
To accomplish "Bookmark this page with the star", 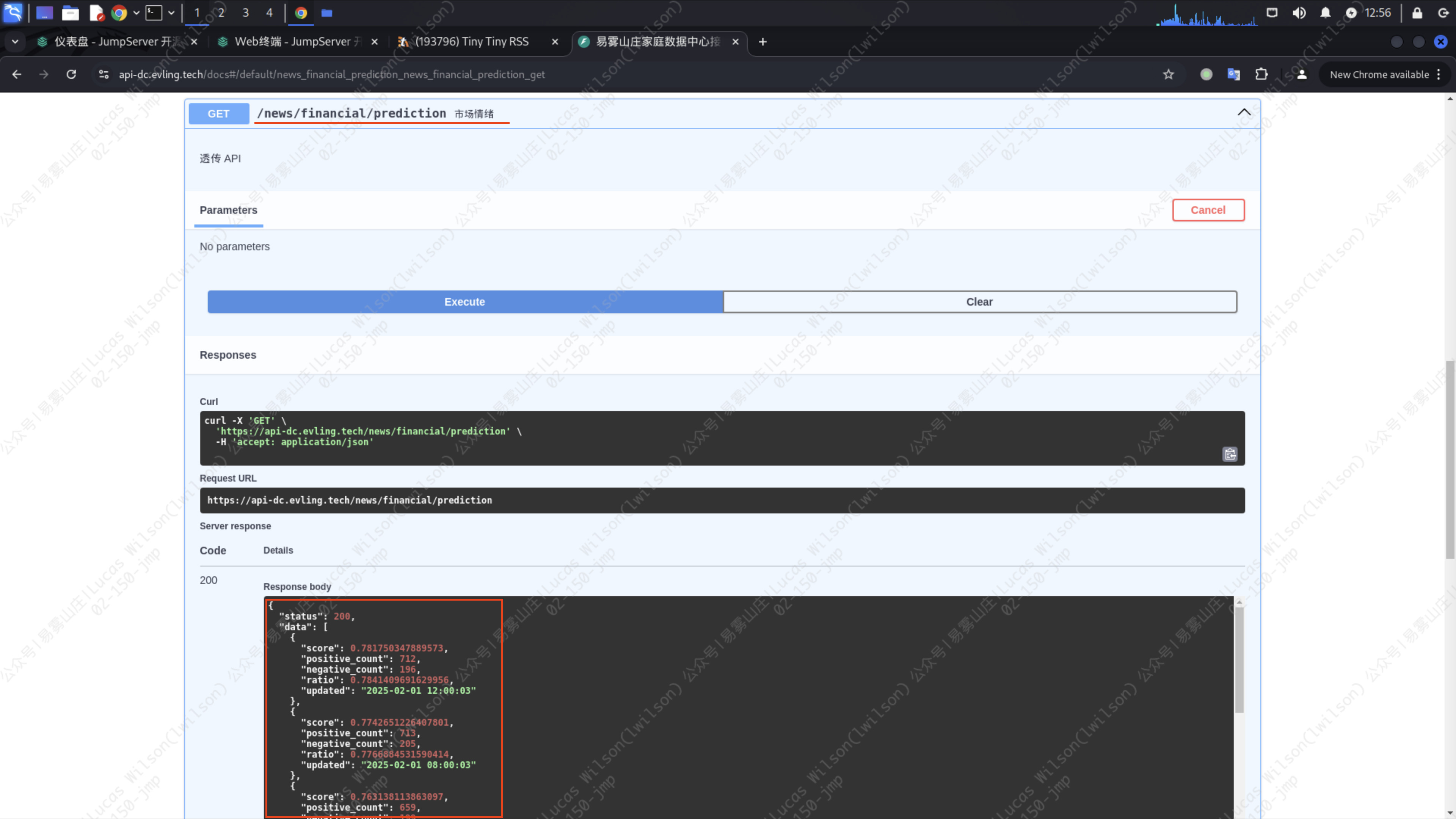I will point(1168,74).
